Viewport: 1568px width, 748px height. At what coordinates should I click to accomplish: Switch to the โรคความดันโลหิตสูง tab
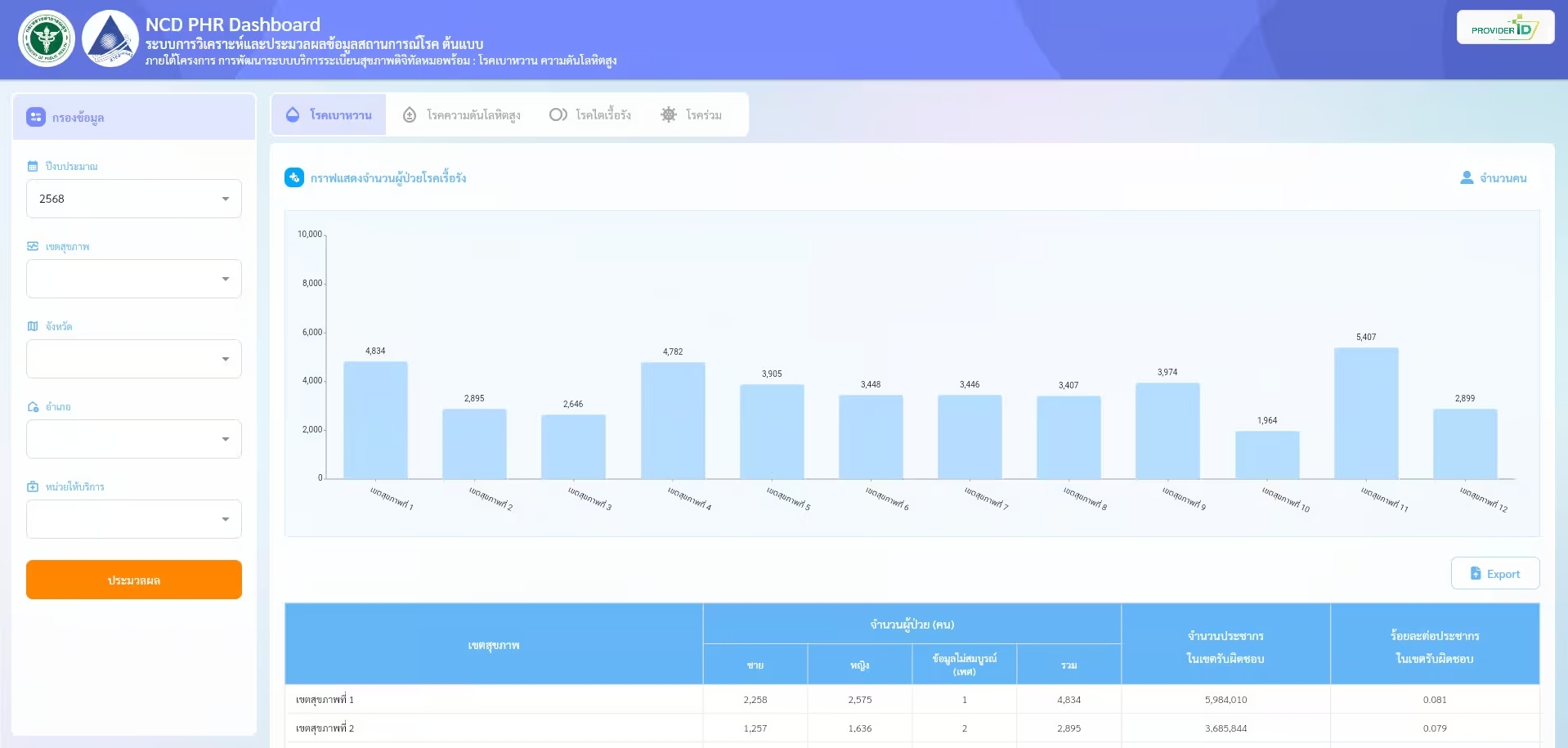(460, 114)
